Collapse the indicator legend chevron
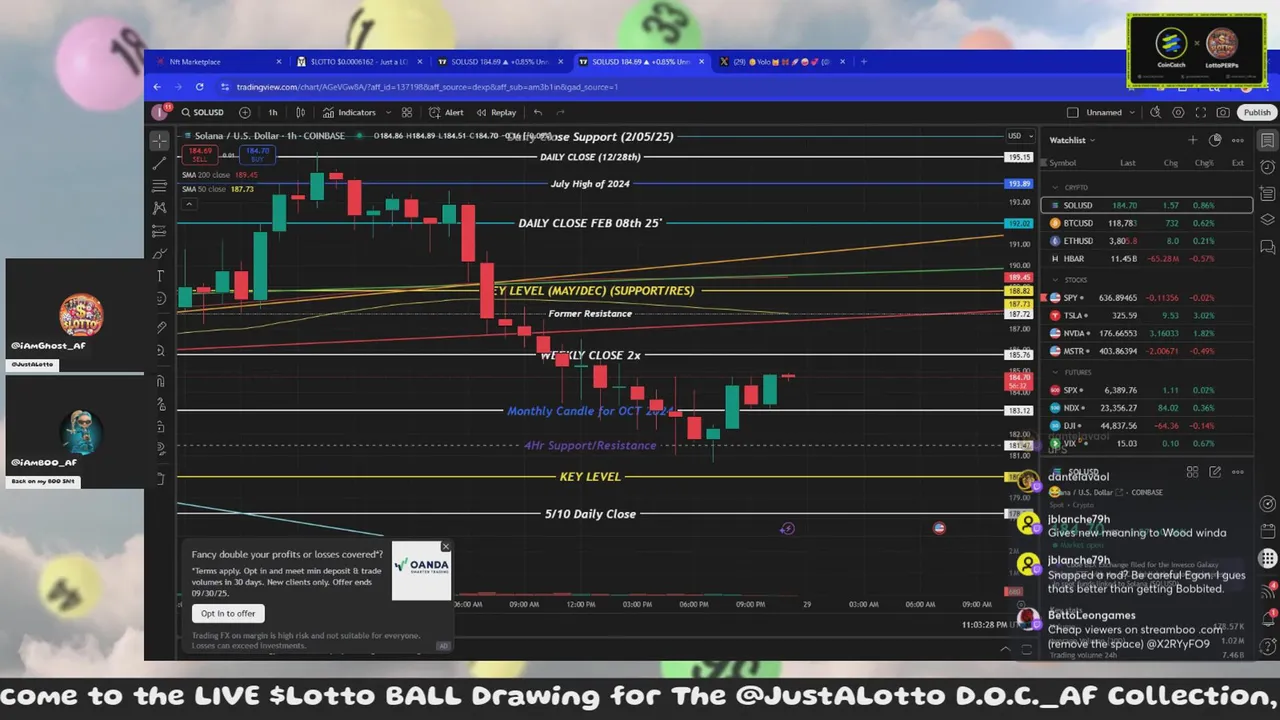The height and width of the screenshot is (720, 1280). [190, 204]
